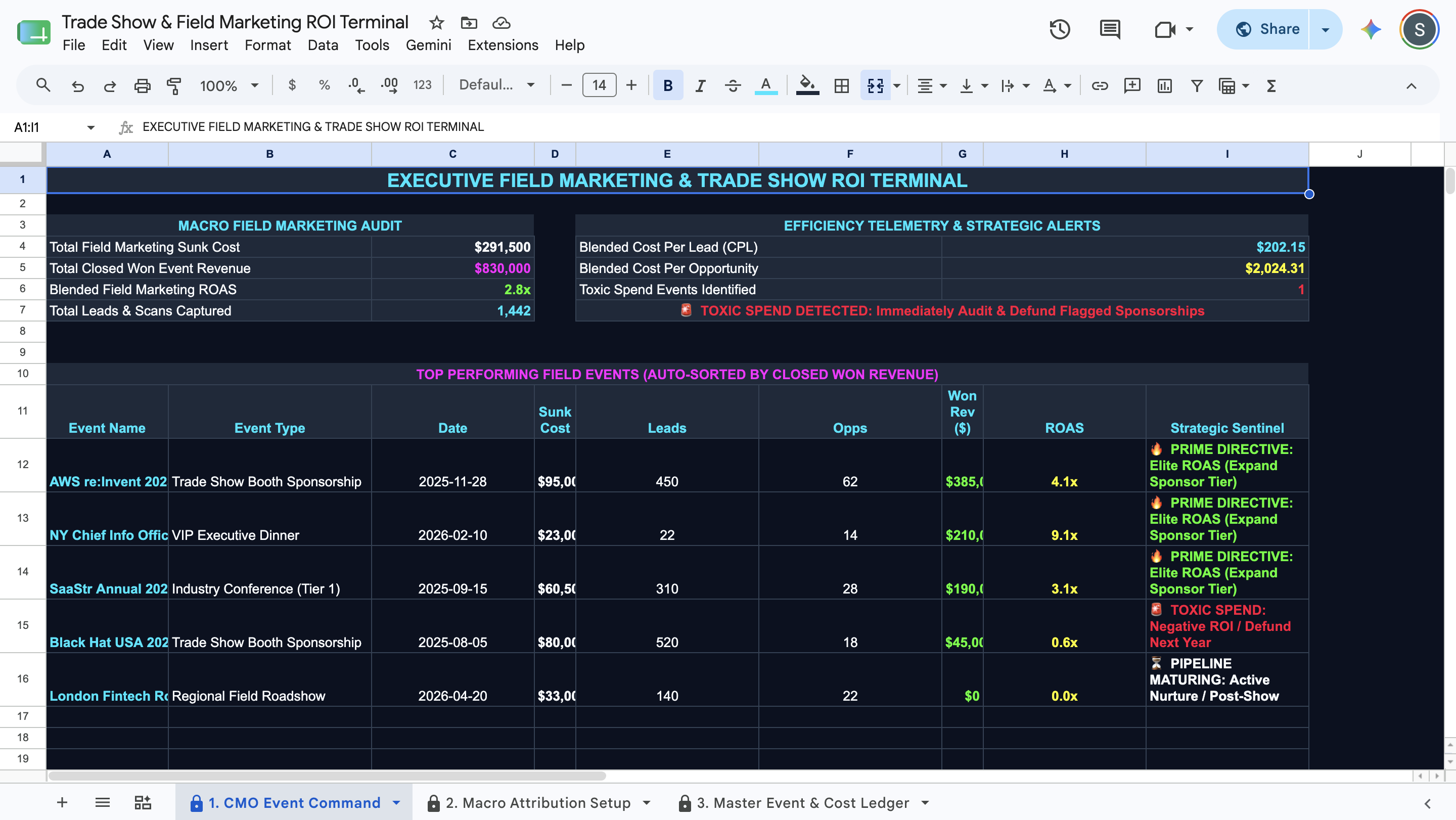Print the spreadsheet
Viewport: 1456px width, 820px height.
(142, 85)
